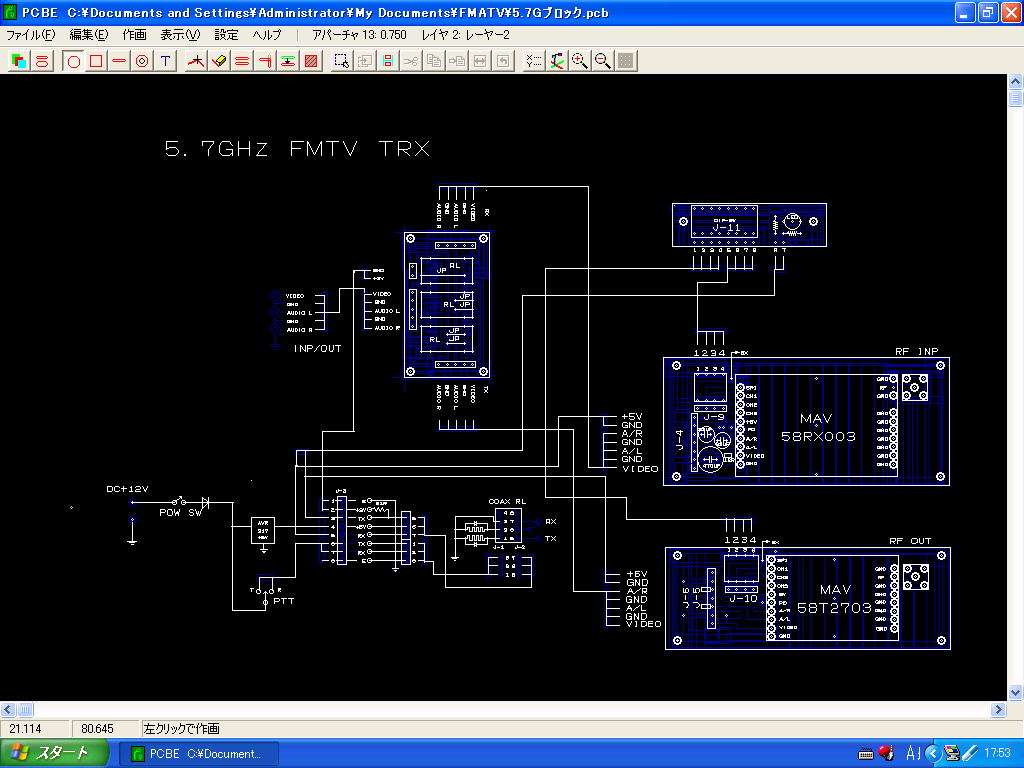This screenshot has width=1024, height=768.
Task: Select the square pad drawing tool
Action: click(96, 61)
